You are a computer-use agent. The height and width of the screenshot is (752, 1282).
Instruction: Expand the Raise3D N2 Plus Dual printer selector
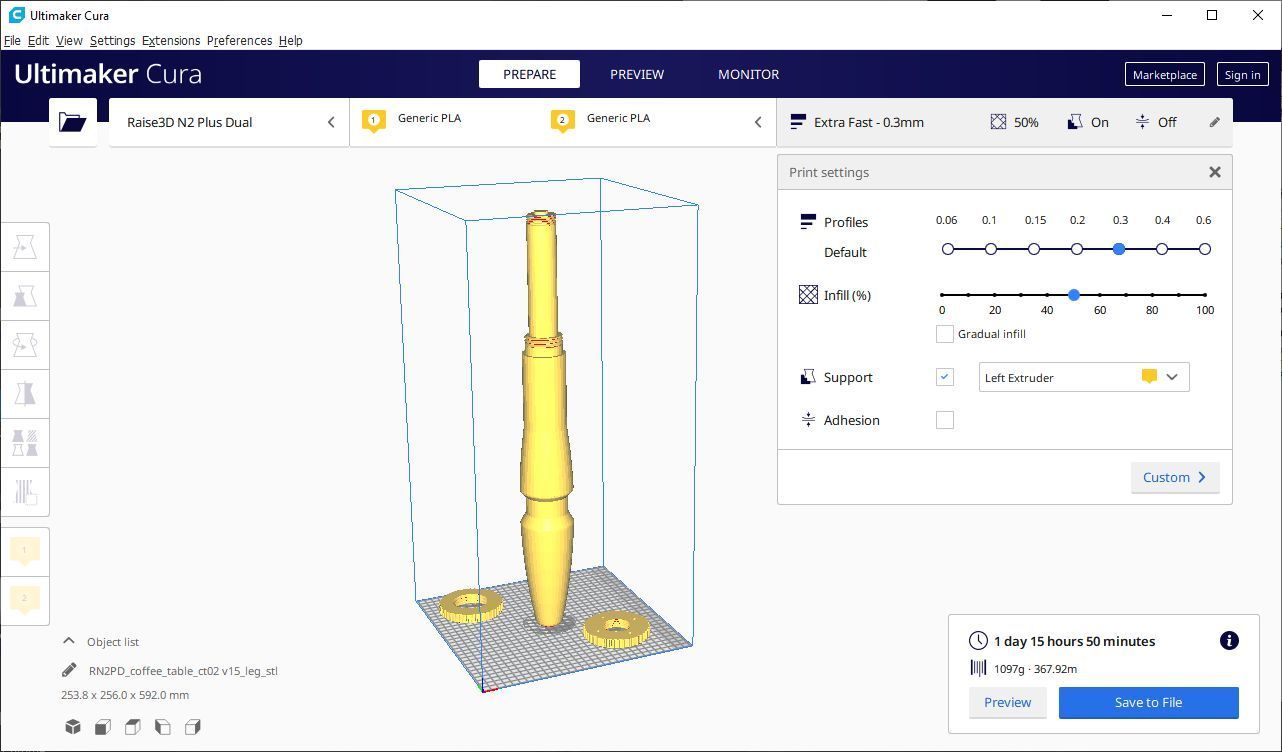(229, 122)
